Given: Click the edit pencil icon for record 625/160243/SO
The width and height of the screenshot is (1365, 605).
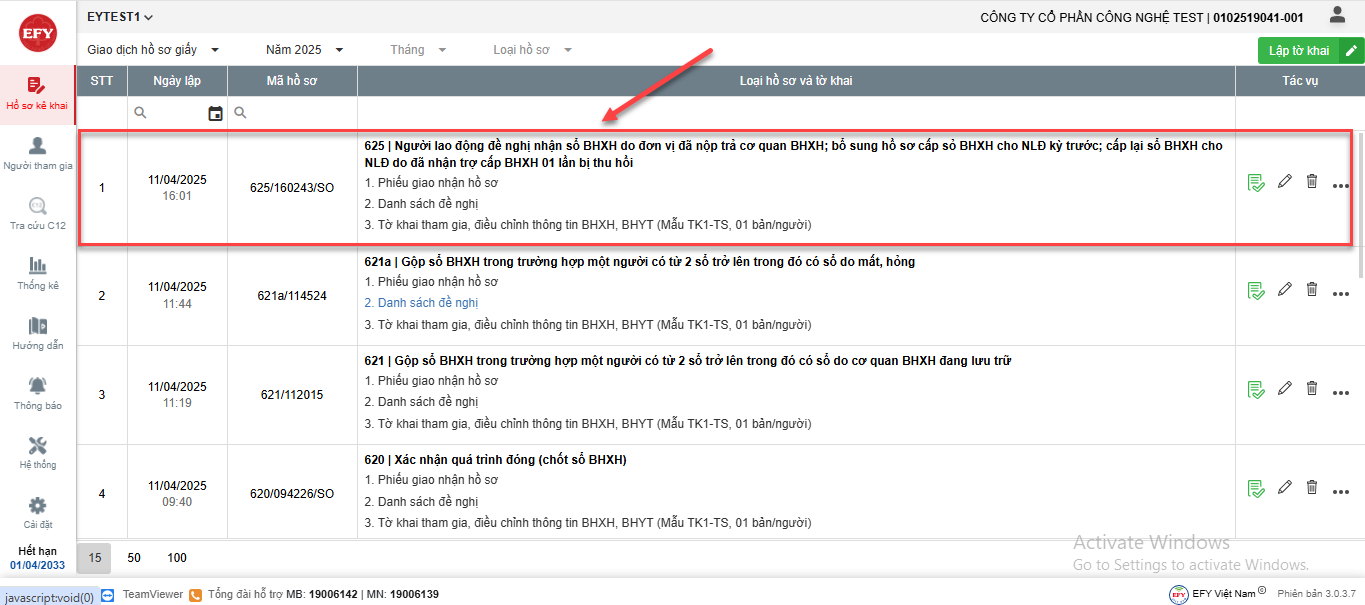Looking at the screenshot, I should click(1285, 181).
